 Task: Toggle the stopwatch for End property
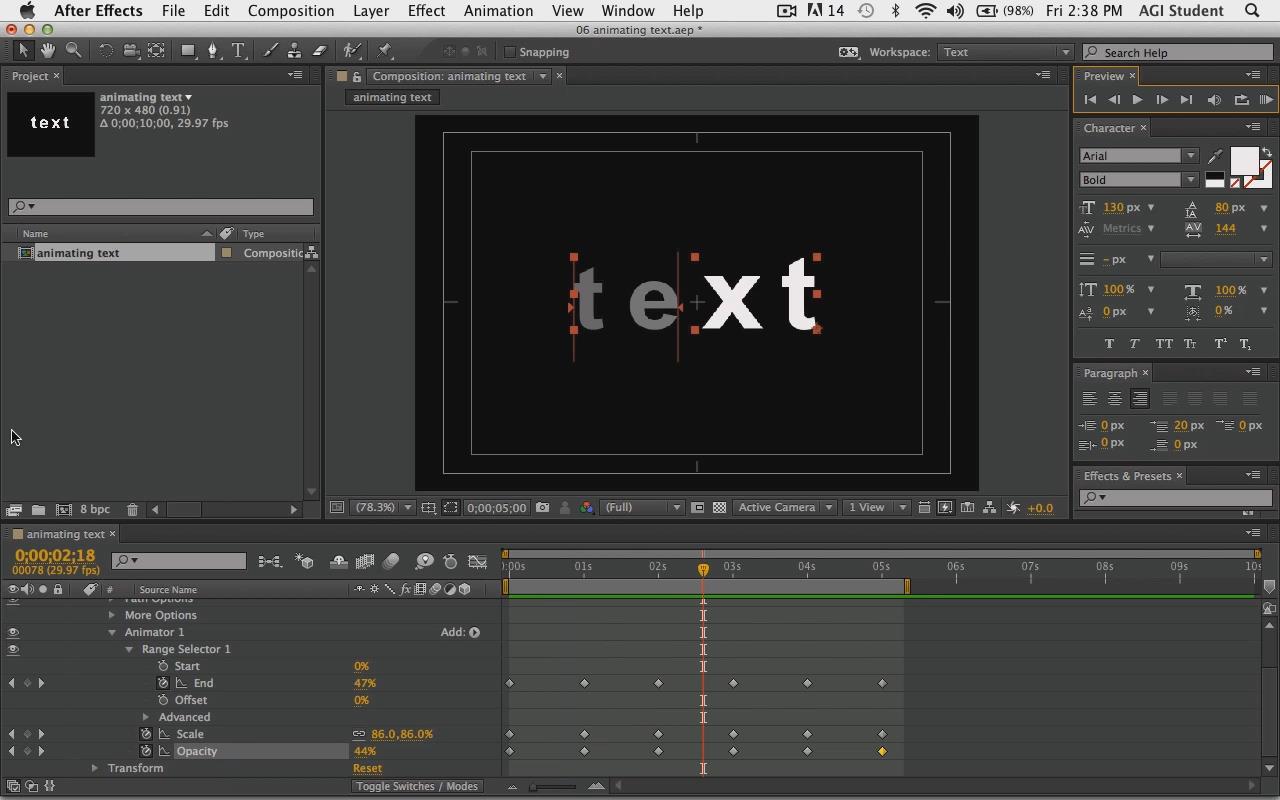point(163,683)
